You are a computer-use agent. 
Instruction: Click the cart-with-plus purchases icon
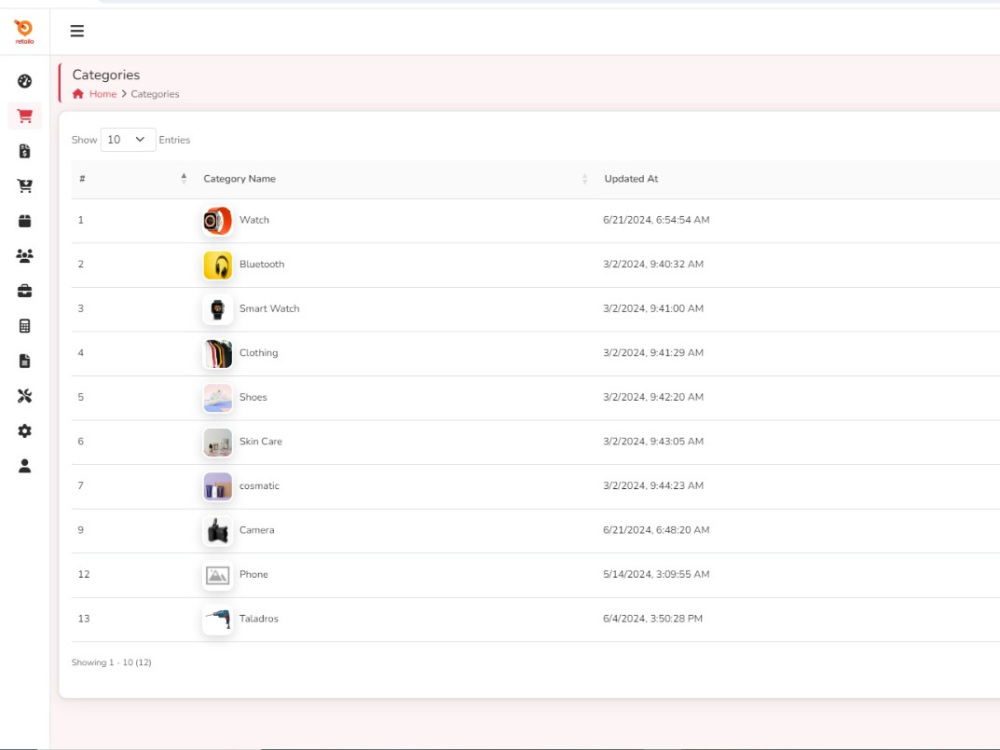coord(25,185)
